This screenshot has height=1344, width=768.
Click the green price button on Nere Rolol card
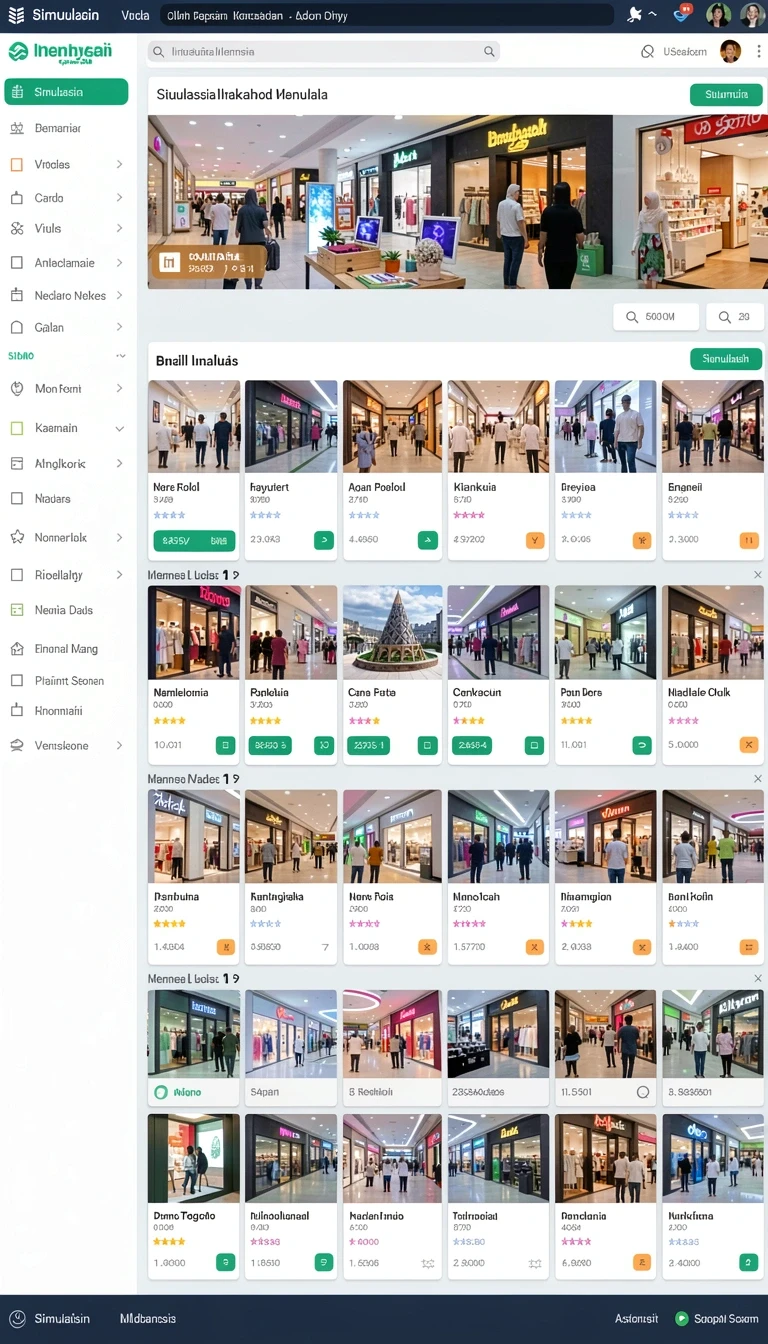[x=194, y=540]
